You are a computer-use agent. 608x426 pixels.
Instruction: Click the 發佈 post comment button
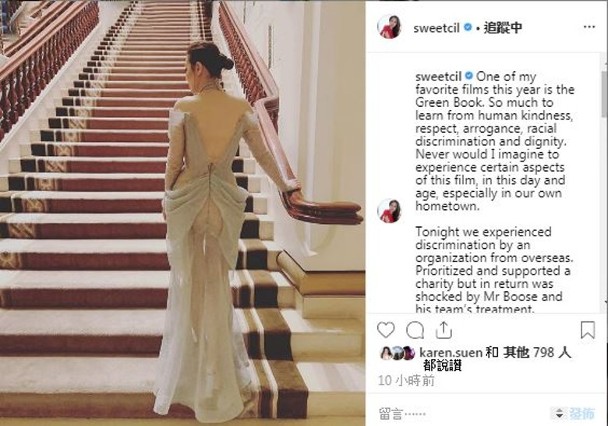582,414
